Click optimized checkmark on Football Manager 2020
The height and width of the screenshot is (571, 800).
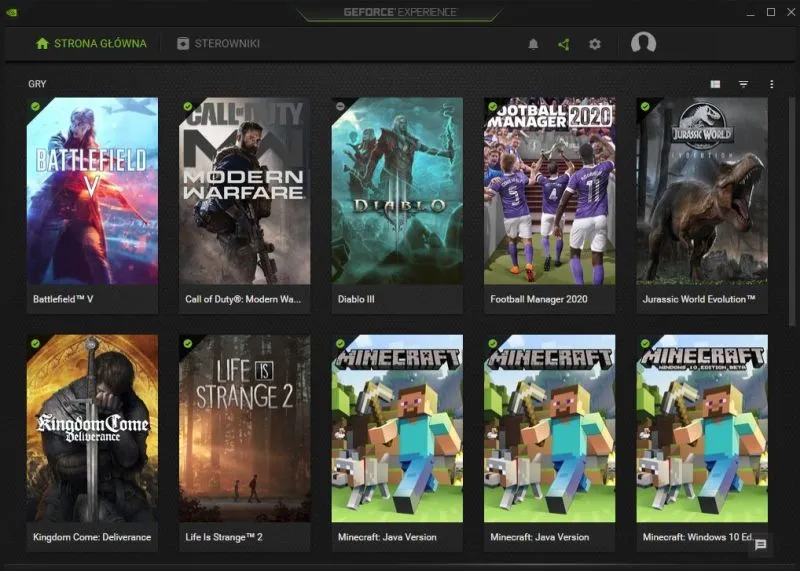pyautogui.click(x=492, y=106)
